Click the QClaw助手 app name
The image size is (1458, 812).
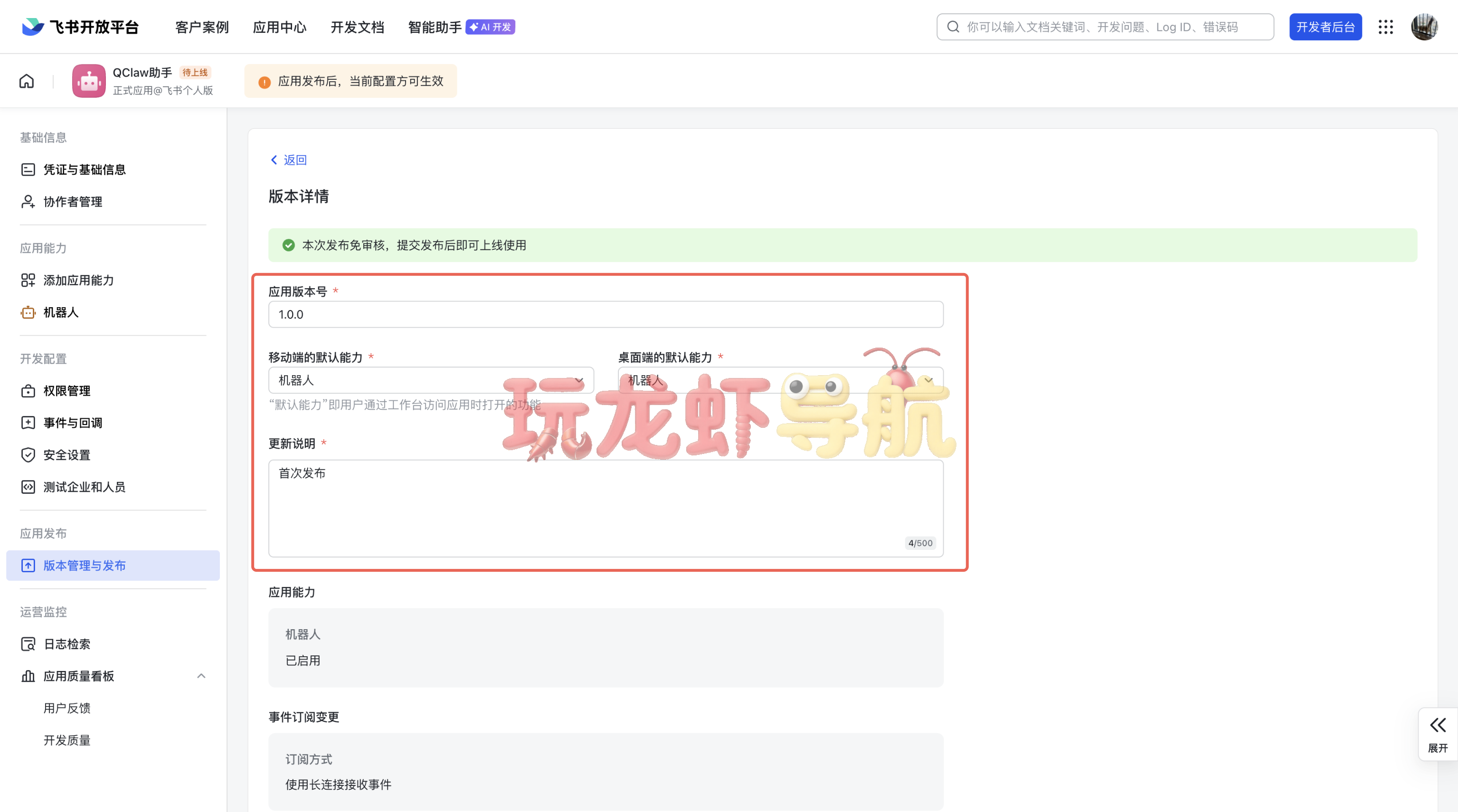(142, 73)
